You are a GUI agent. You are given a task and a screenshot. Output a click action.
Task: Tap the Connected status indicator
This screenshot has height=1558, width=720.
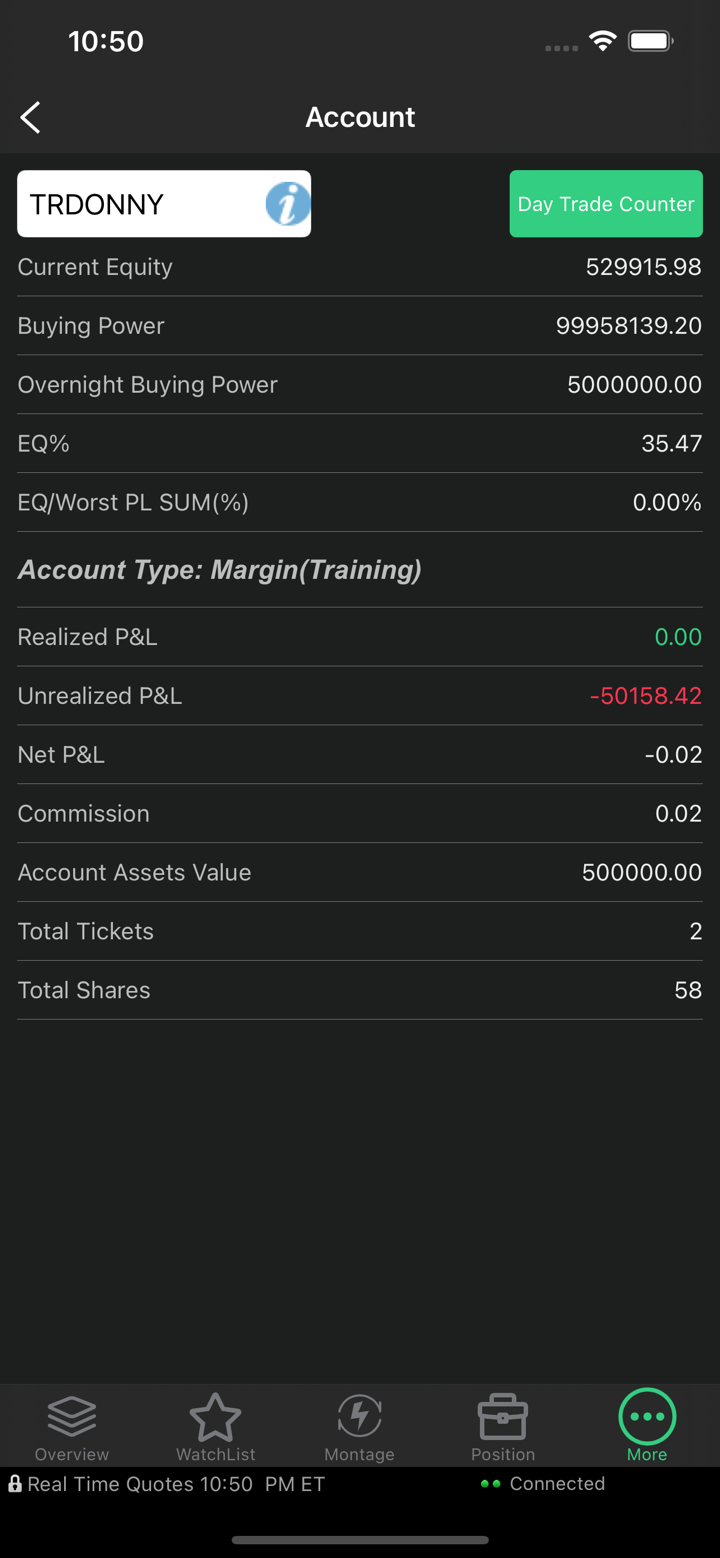point(544,1484)
